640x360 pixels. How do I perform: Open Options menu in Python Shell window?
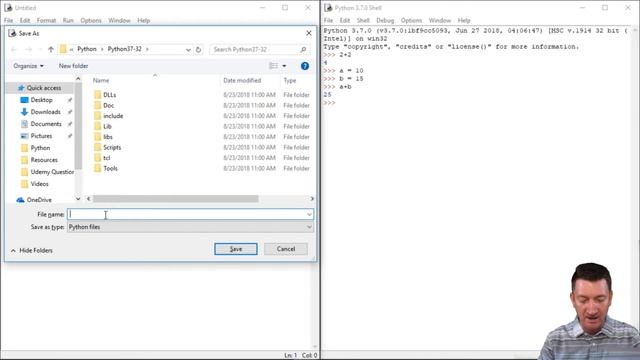411,20
